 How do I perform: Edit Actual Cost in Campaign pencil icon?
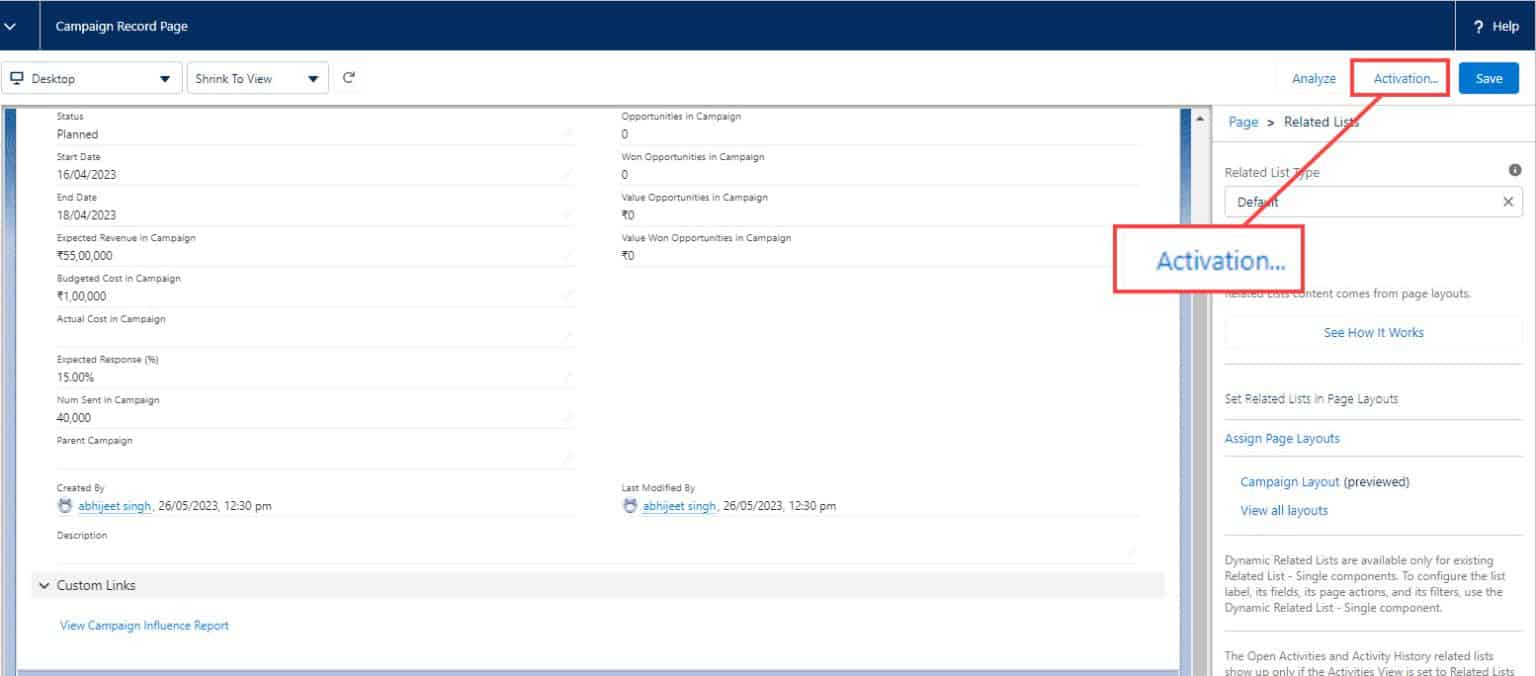569,337
